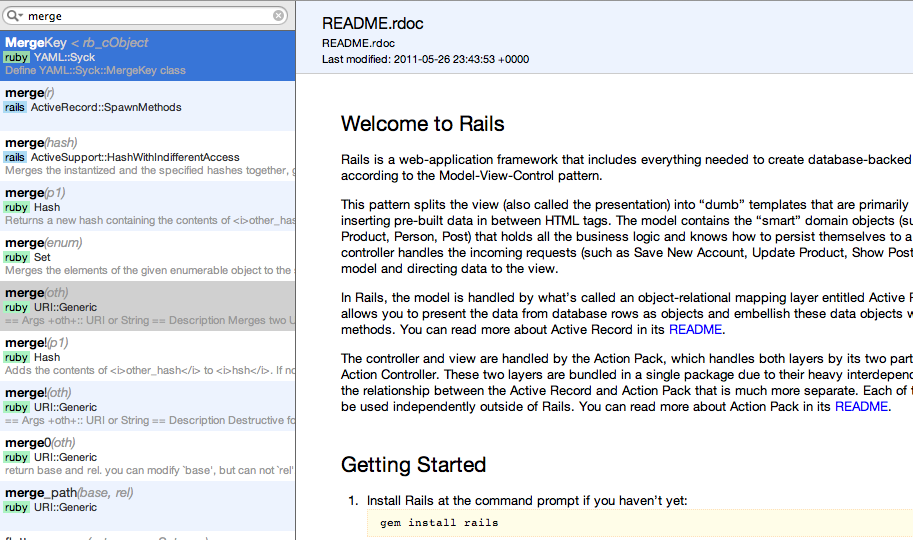
Task: Open merge(r) ActiveRecord::SpawnMethods result
Action: [x=147, y=106]
